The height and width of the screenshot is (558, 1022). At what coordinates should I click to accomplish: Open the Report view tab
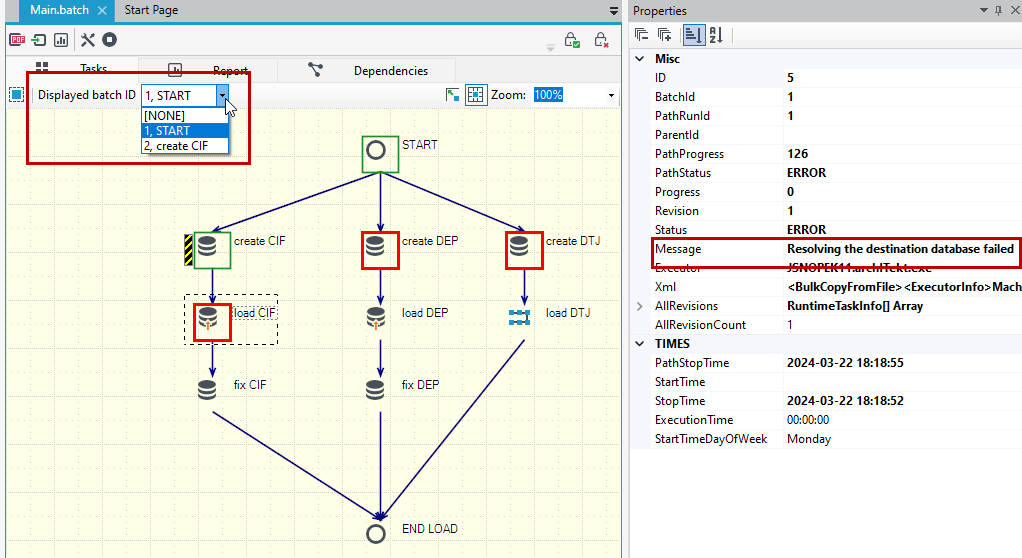pos(208,69)
